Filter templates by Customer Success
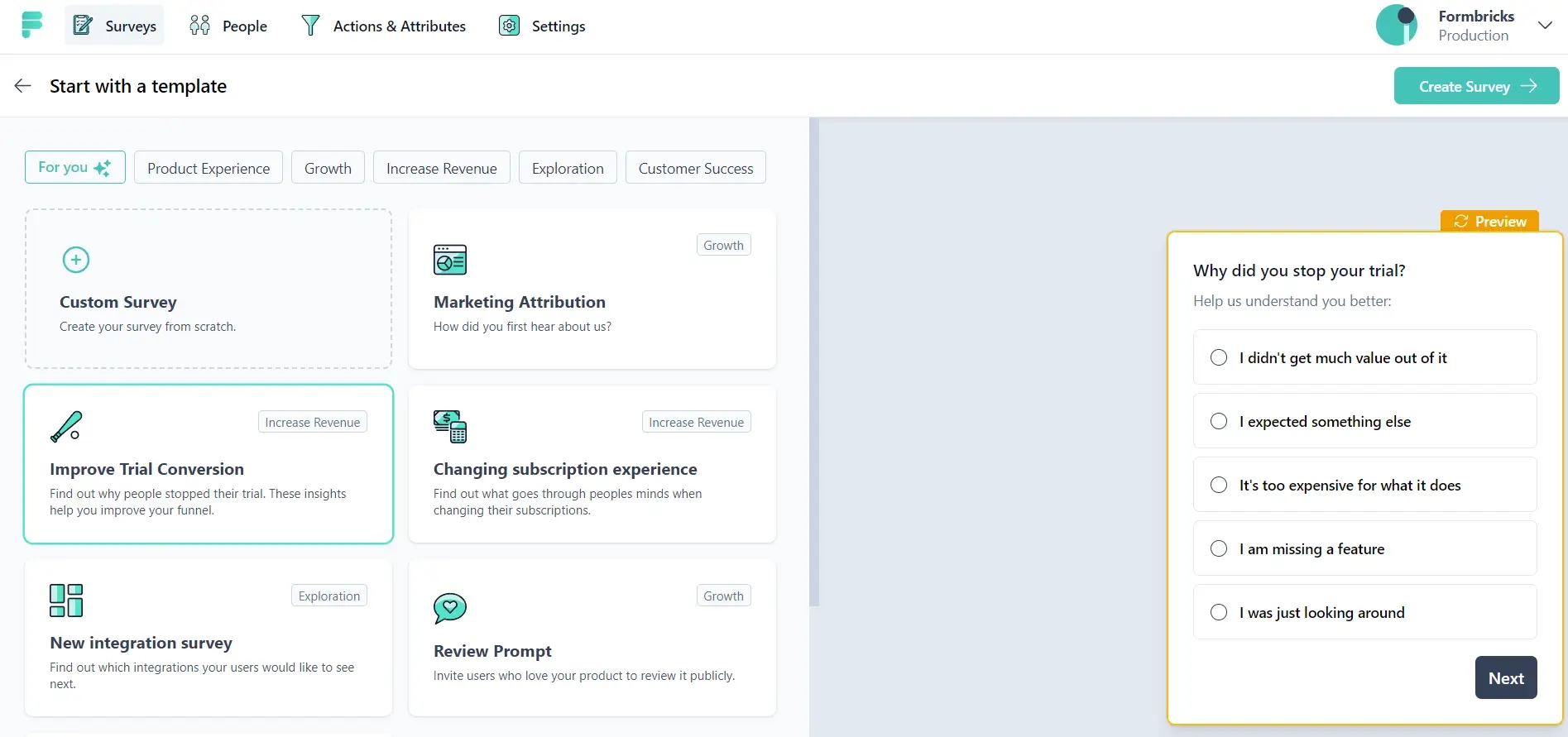Viewport: 1568px width, 737px height. click(x=696, y=168)
